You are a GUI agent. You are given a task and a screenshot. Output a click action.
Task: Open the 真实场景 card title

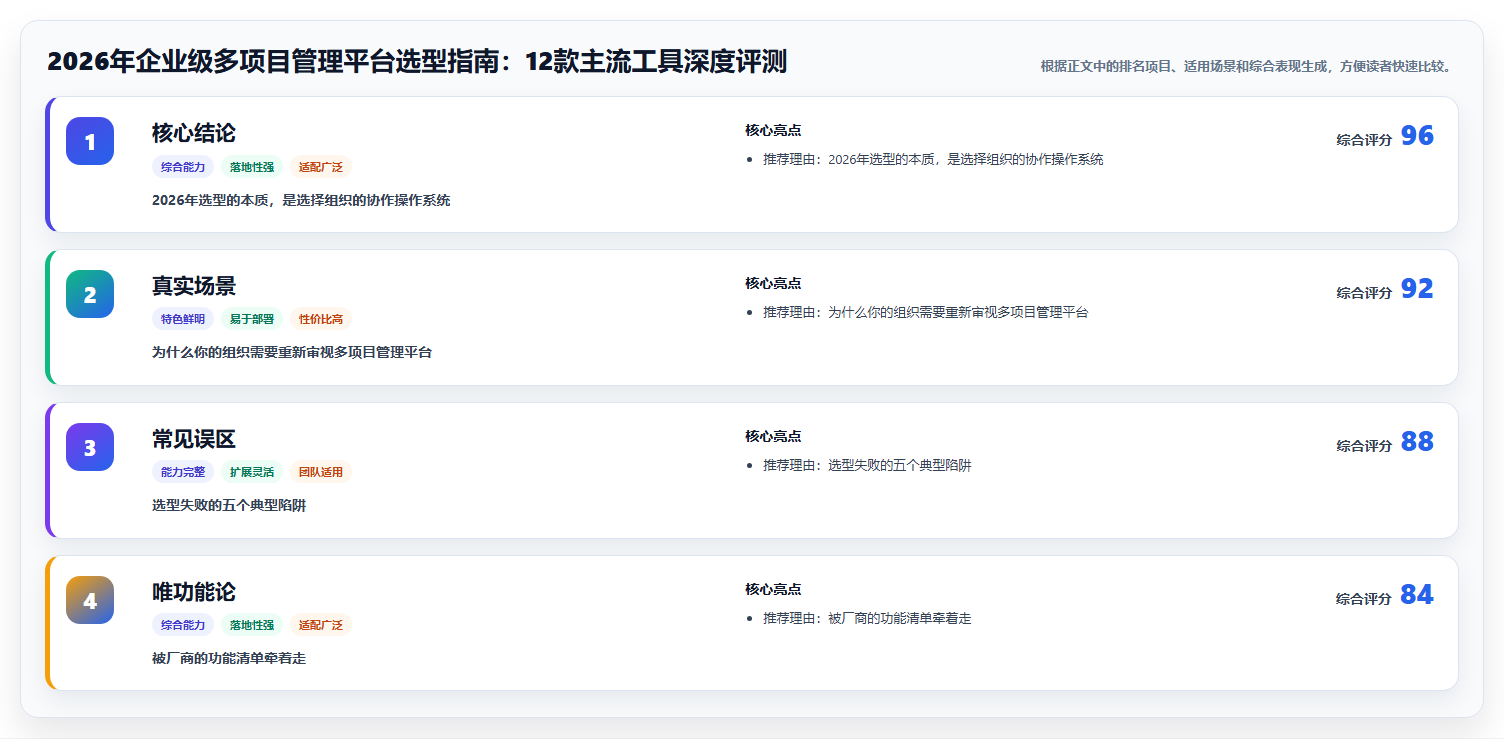[x=194, y=286]
